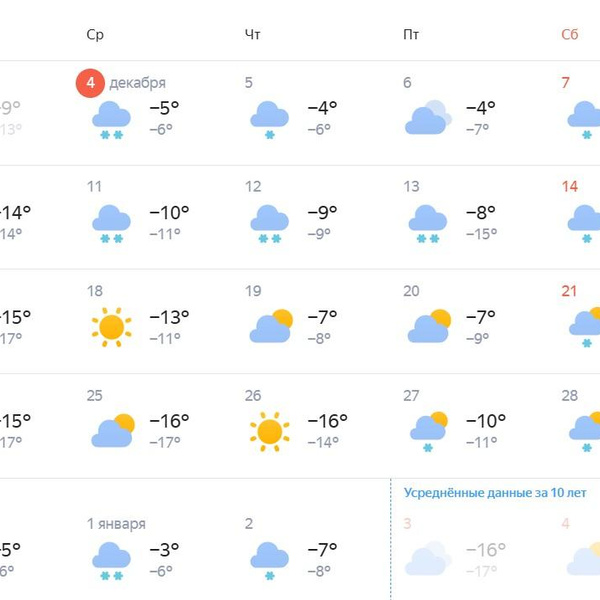This screenshot has height=600, width=600.
Task: Click the Чт weekday column header
Action: (253, 34)
